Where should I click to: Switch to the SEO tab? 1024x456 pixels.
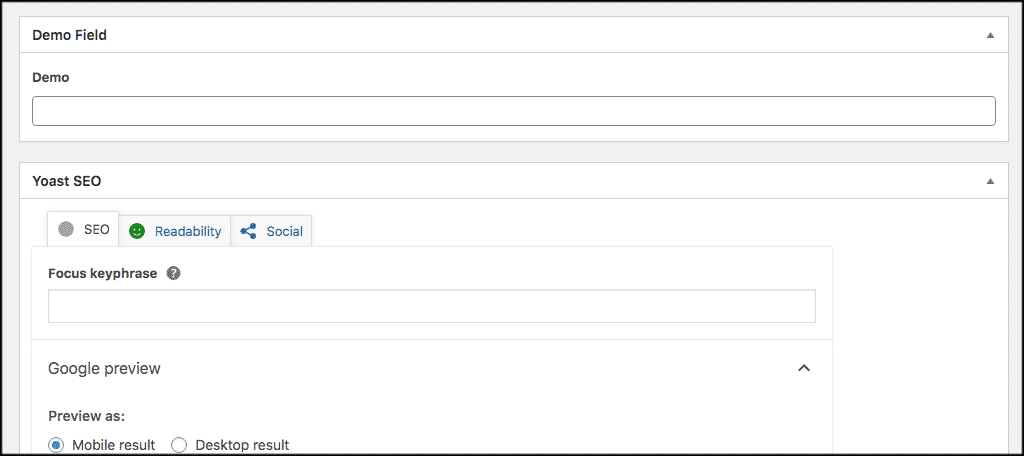pos(83,229)
